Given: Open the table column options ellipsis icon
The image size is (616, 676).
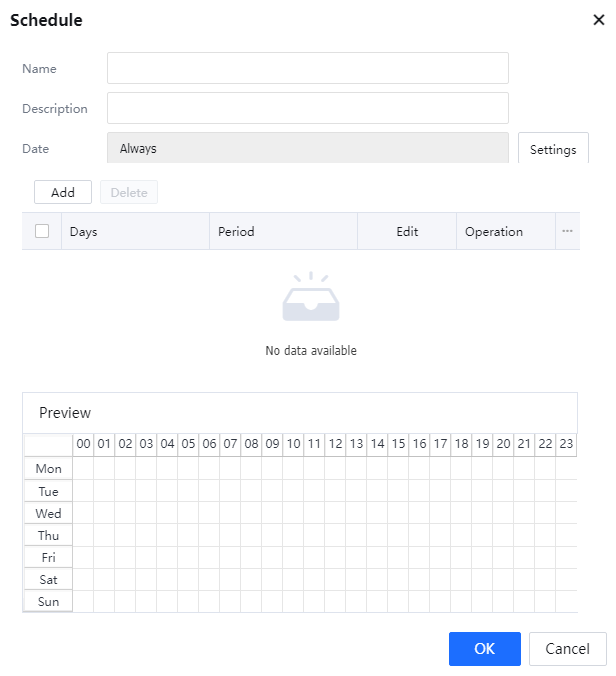Looking at the screenshot, I should click(x=567, y=231).
